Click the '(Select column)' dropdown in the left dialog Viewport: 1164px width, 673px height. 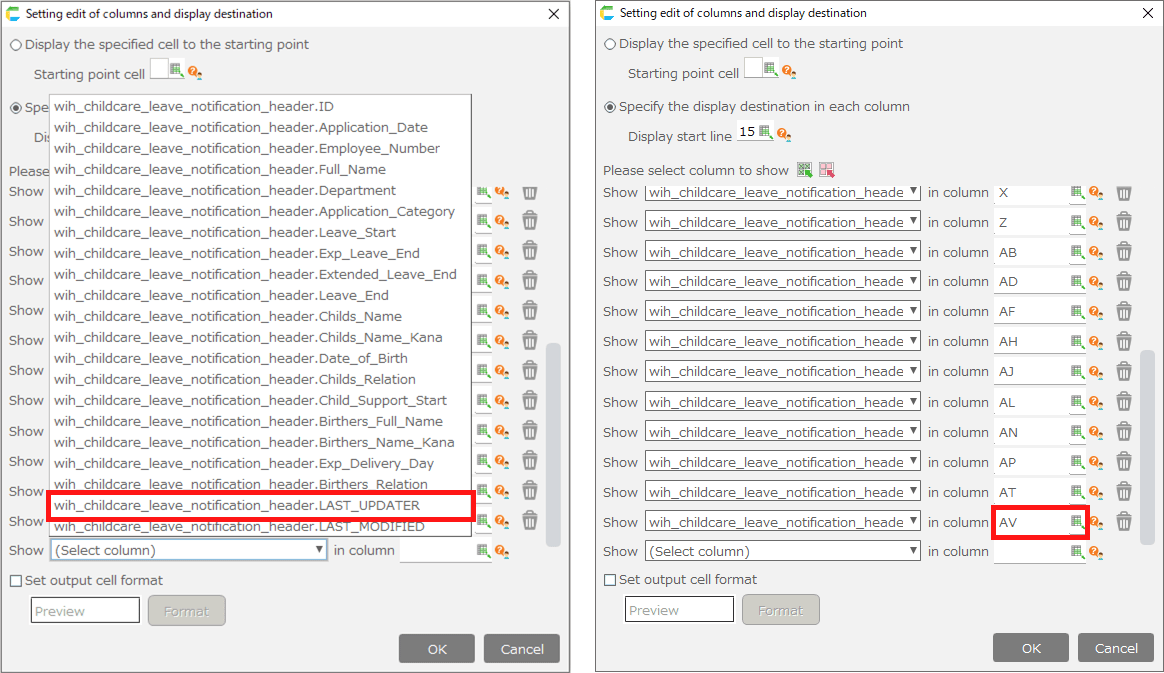tap(188, 550)
